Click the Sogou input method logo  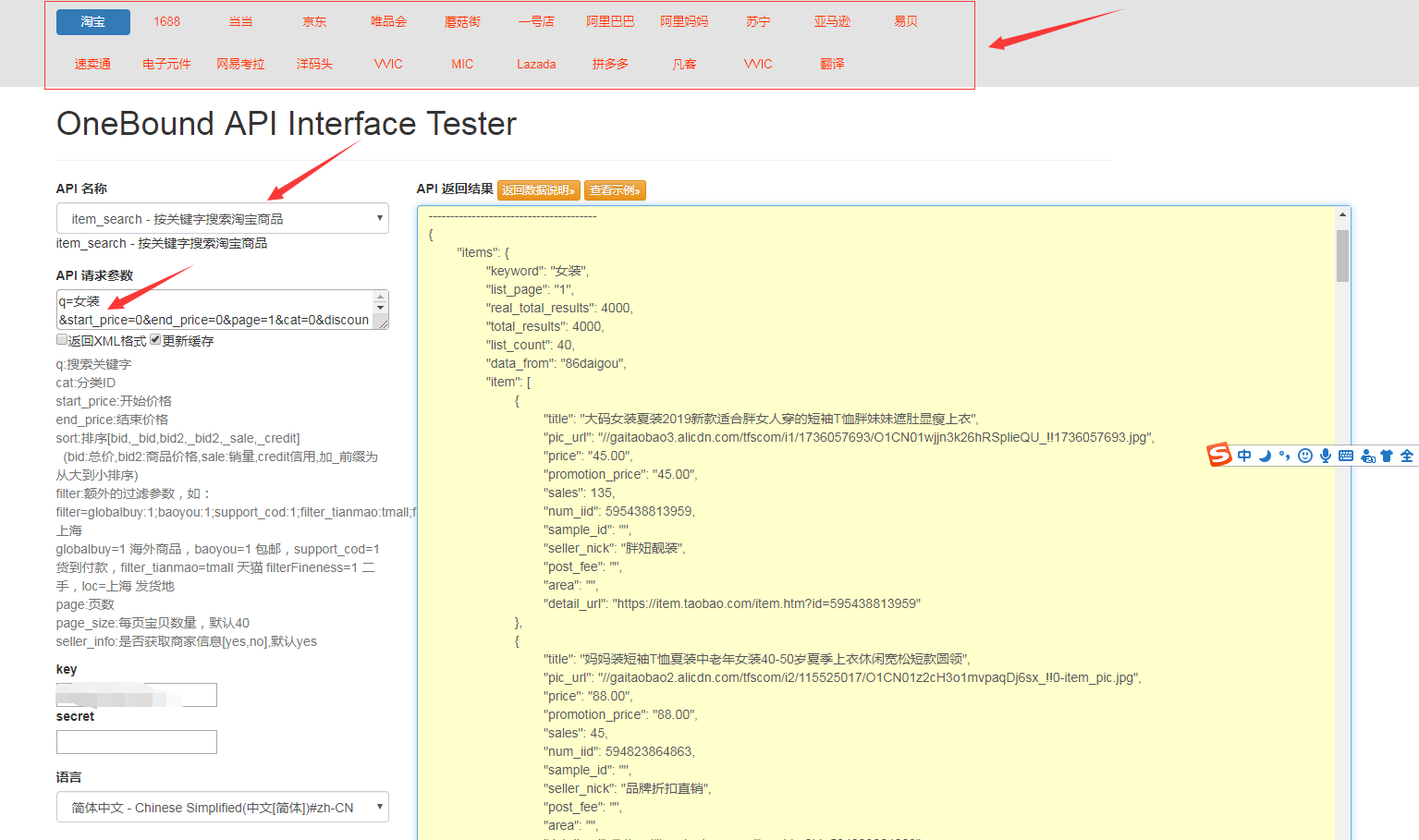click(1219, 455)
